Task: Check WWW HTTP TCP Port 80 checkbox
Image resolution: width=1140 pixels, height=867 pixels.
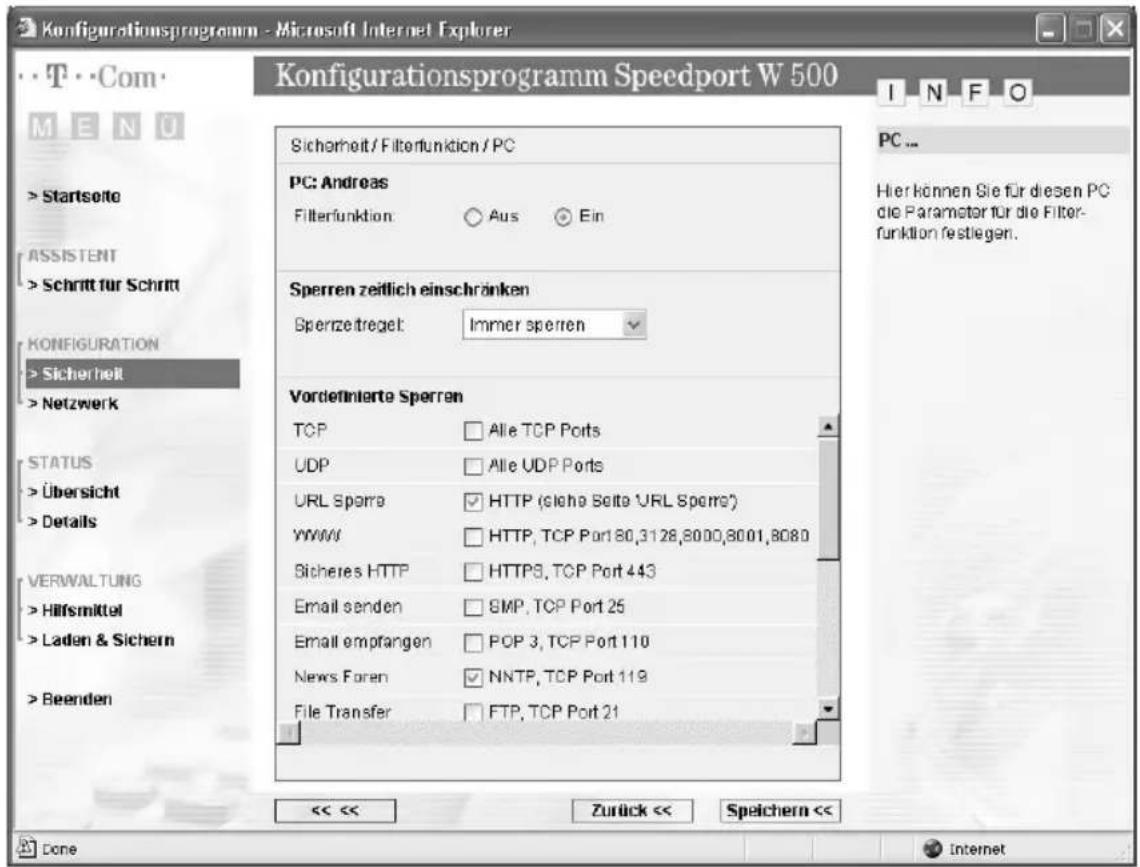Action: (x=473, y=537)
